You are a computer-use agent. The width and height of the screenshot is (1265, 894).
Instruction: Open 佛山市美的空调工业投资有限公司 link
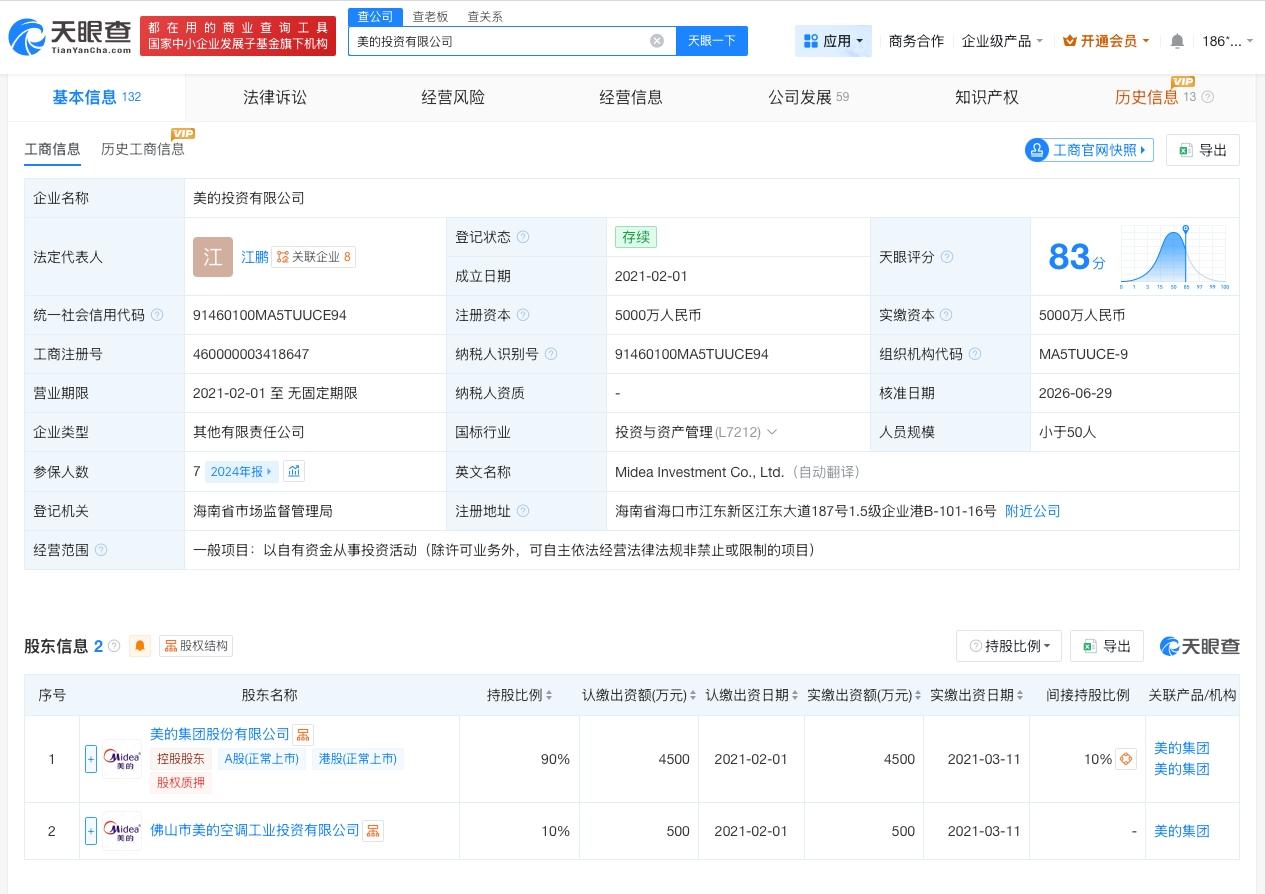(255, 831)
